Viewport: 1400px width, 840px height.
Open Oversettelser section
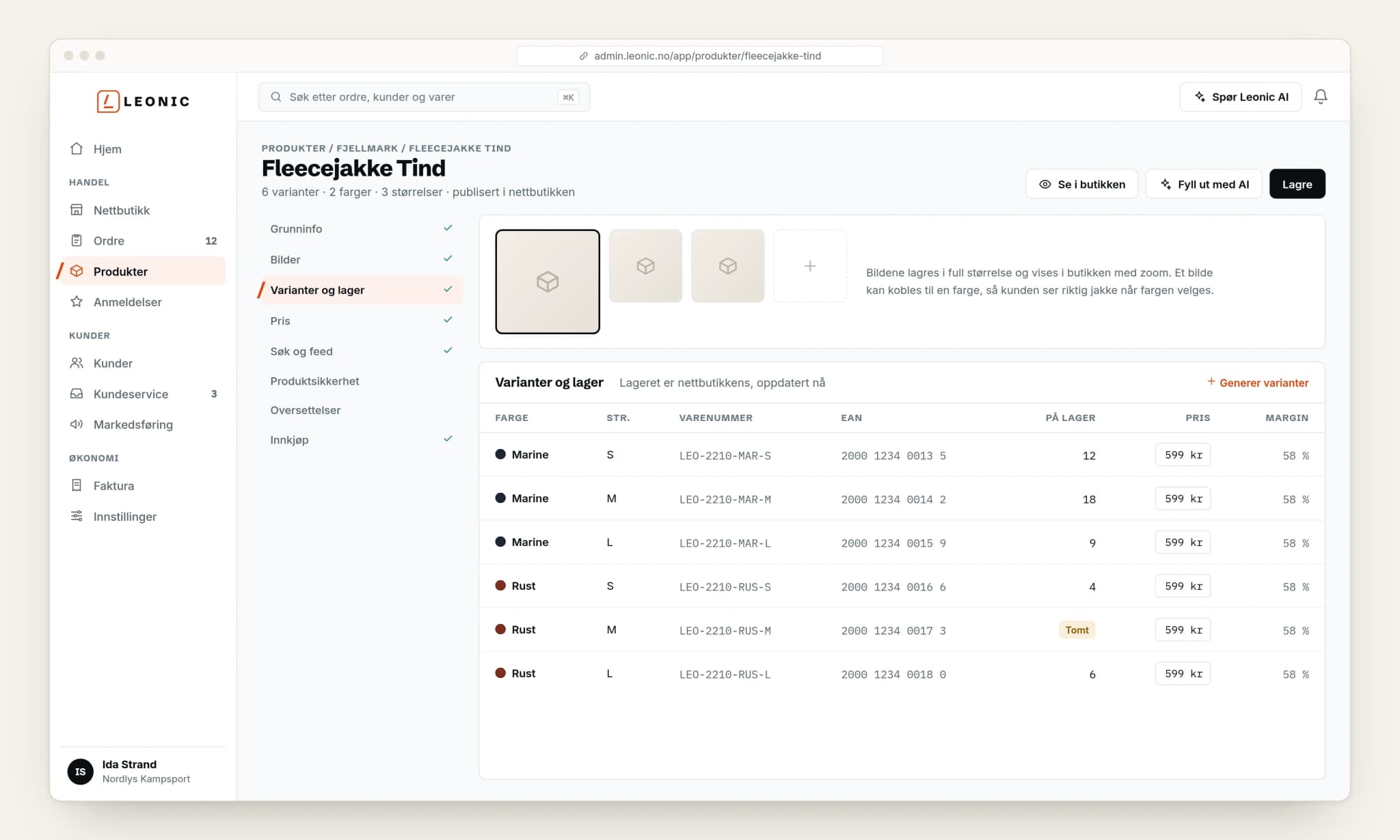tap(361, 410)
